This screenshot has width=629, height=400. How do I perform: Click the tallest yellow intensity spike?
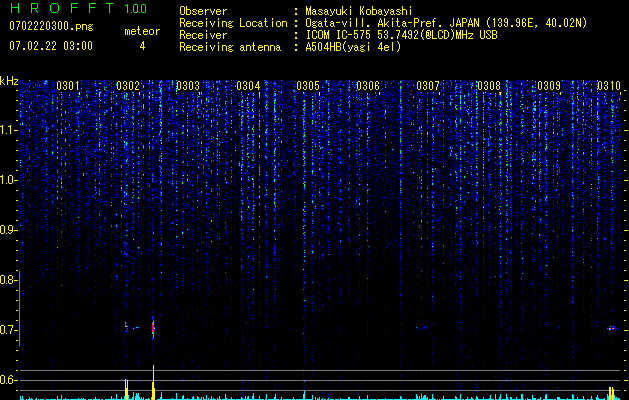click(153, 382)
